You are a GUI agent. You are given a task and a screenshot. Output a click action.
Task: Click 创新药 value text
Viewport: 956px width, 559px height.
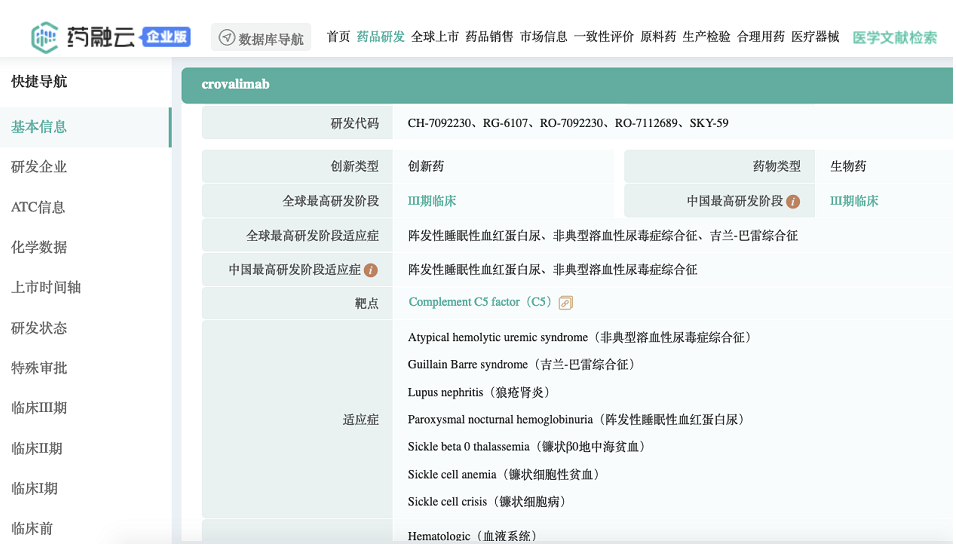[426, 166]
